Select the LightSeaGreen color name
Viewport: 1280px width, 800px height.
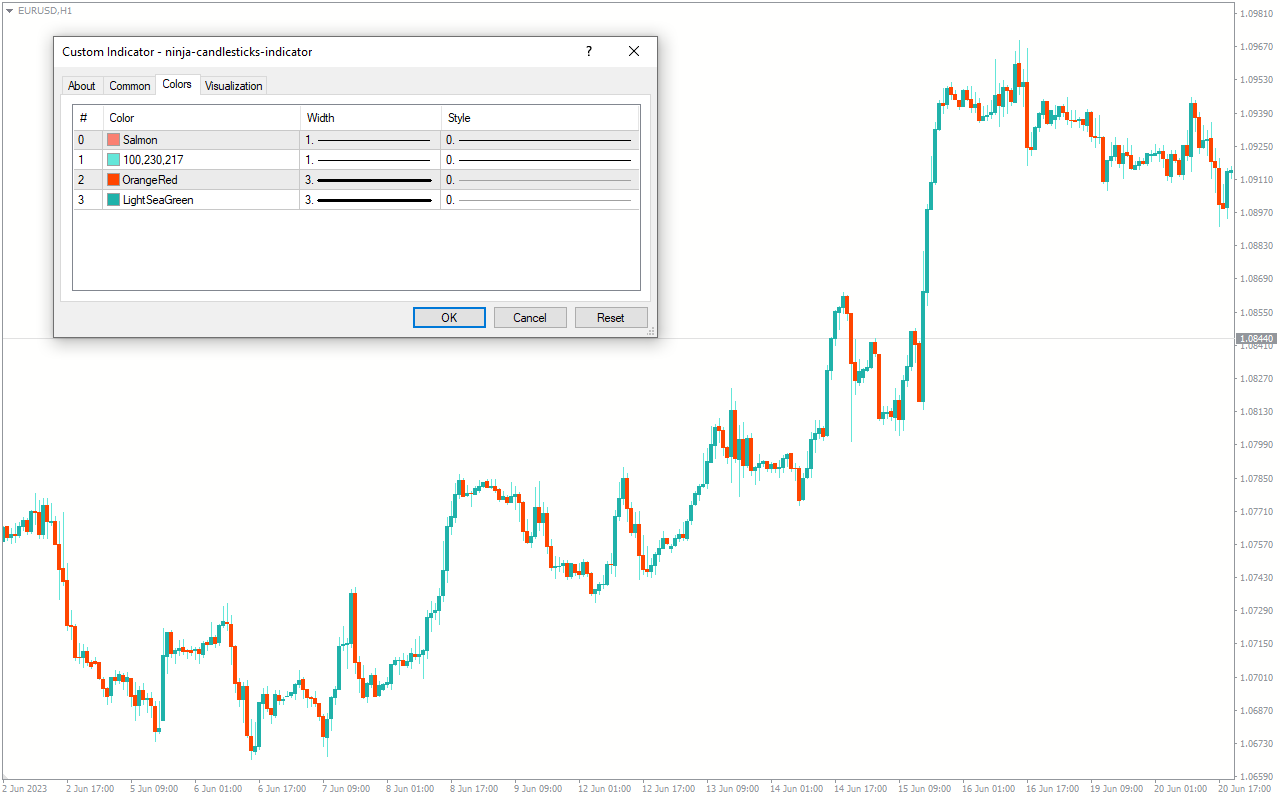[x=158, y=200]
